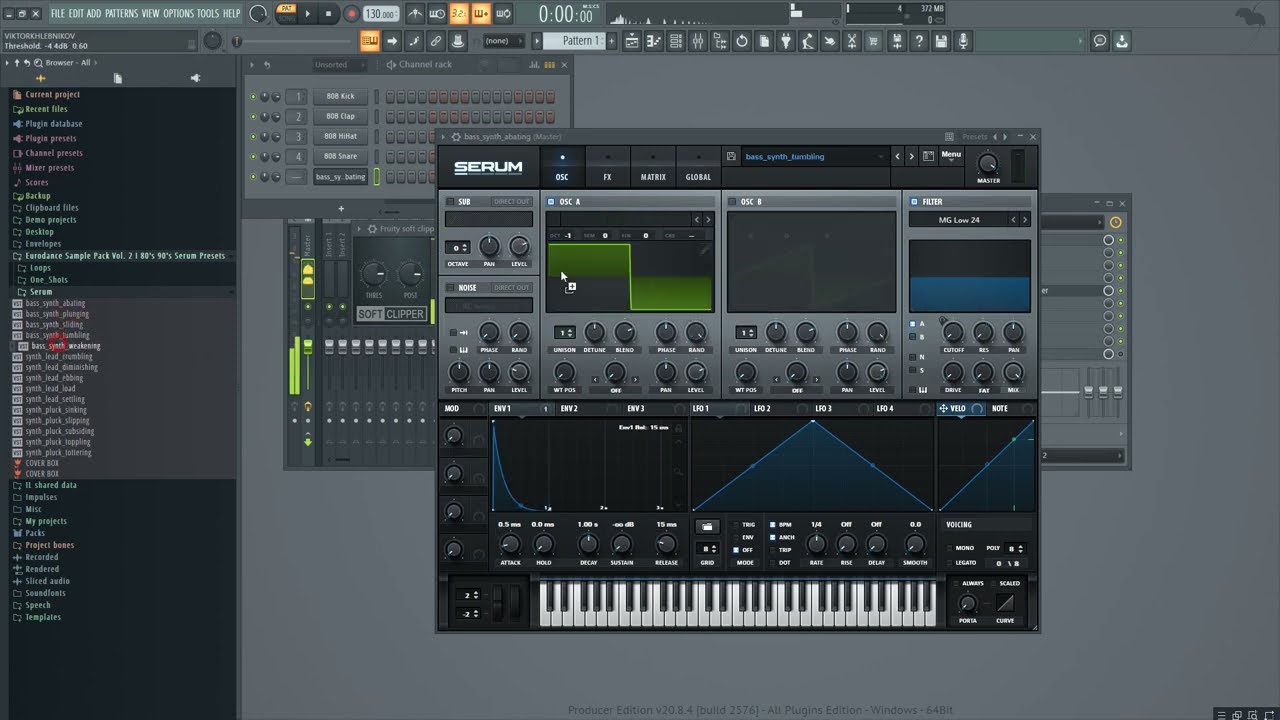Enable MONO voicing checkbox
The height and width of the screenshot is (720, 1280).
(949, 548)
